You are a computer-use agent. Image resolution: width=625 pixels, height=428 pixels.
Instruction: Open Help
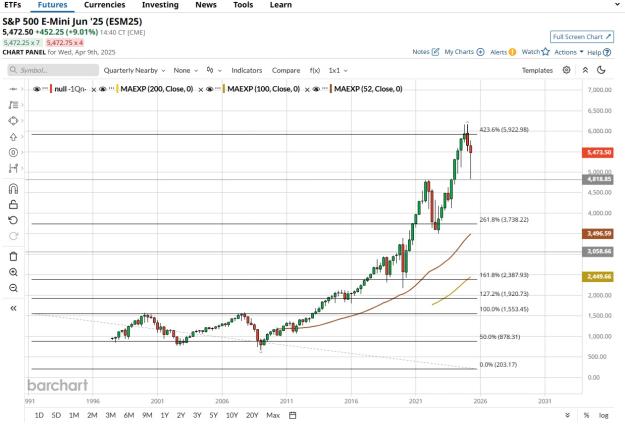(x=599, y=52)
